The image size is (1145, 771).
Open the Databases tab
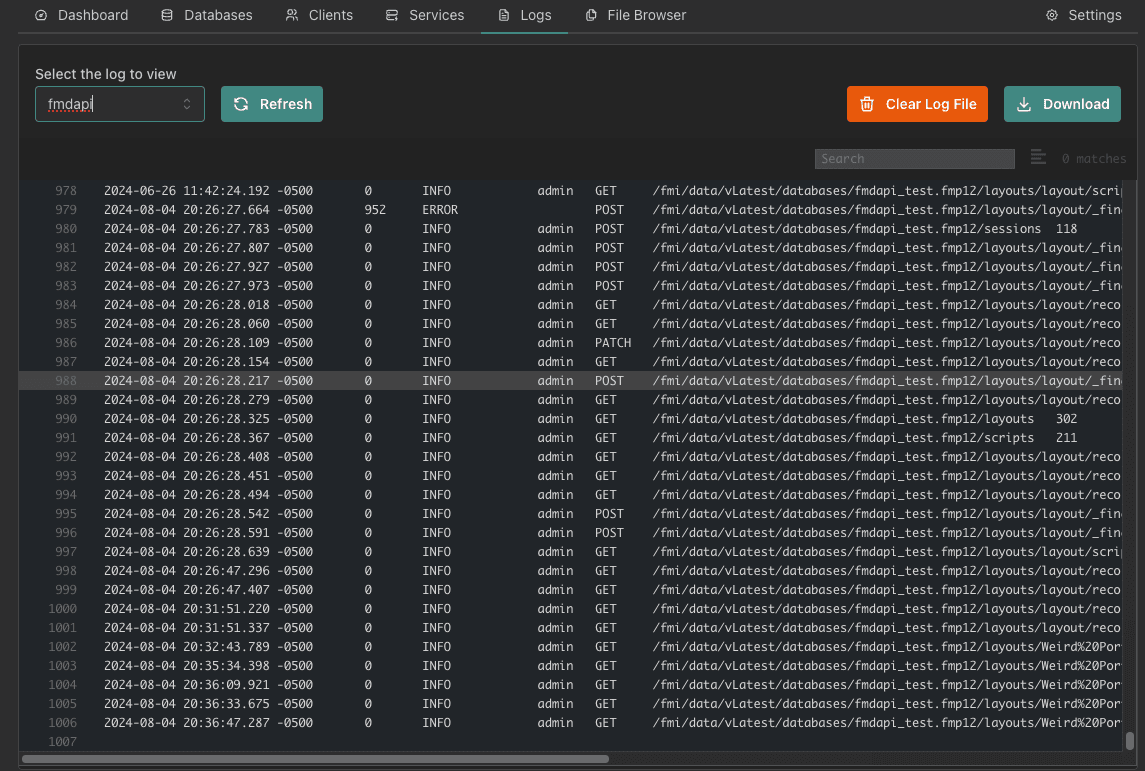coord(207,15)
